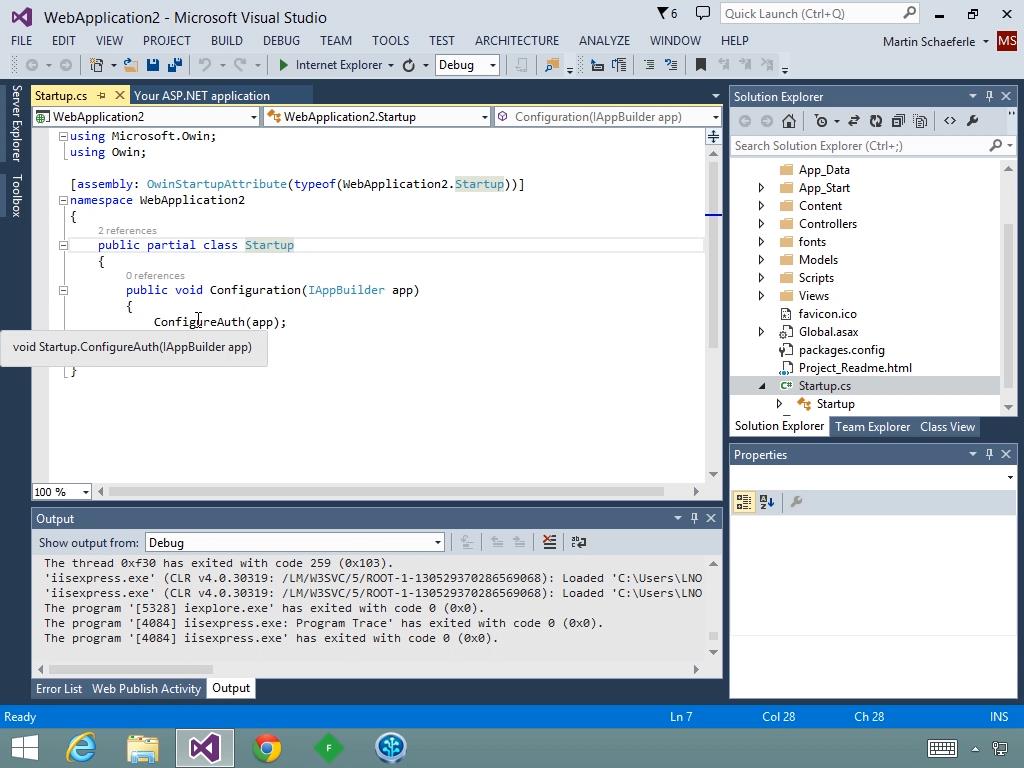The height and width of the screenshot is (768, 1024).
Task: Click Clear All icon in Output window
Action: click(549, 542)
